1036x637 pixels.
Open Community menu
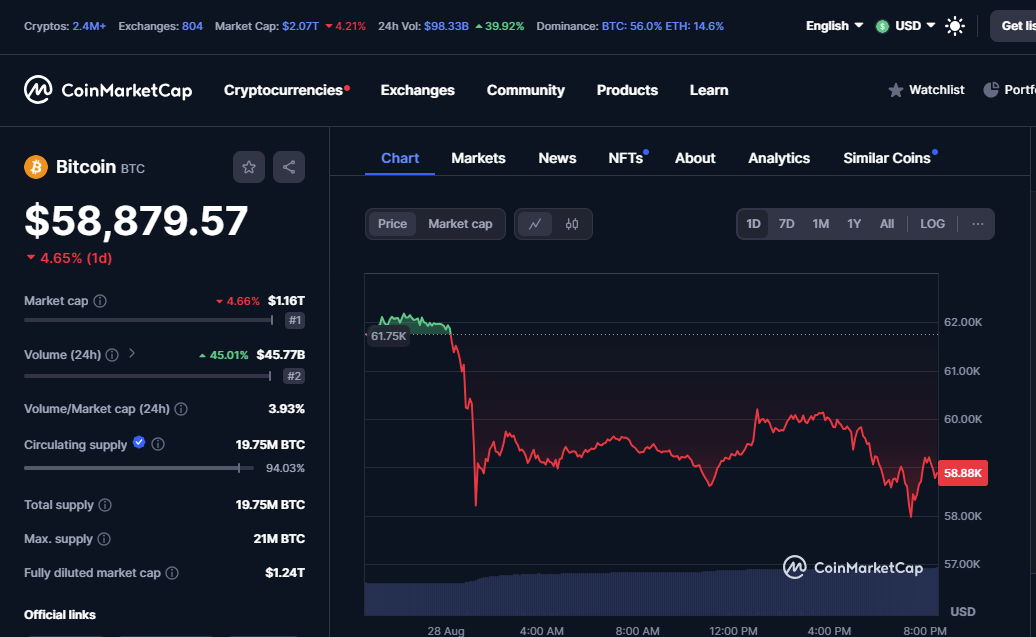[526, 91]
